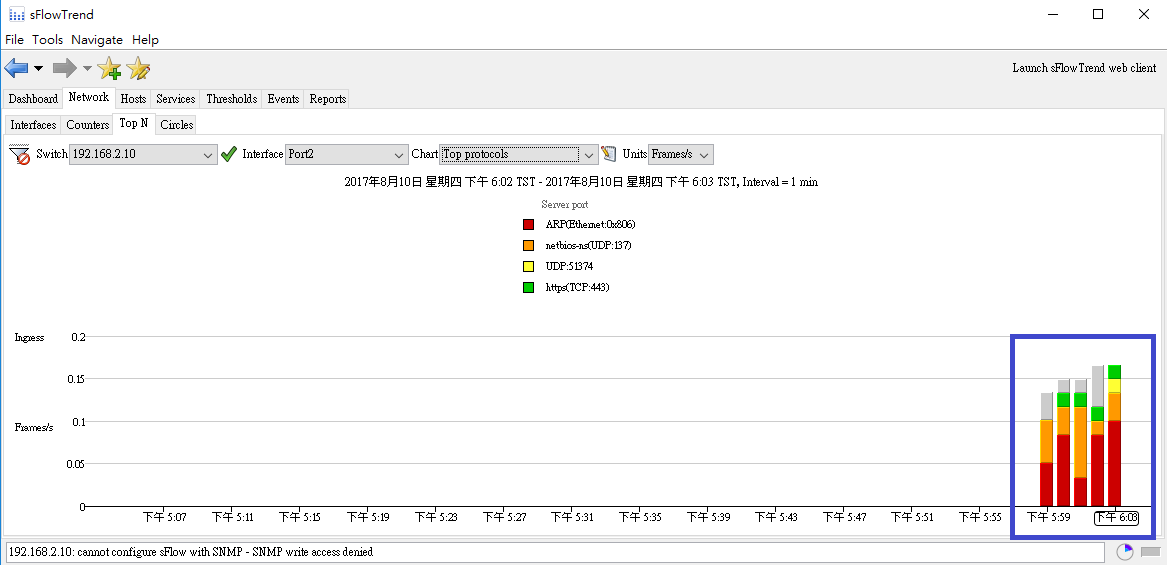Click the add favorite star icon
Image resolution: width=1167 pixels, height=565 pixels.
pyautogui.click(x=109, y=68)
